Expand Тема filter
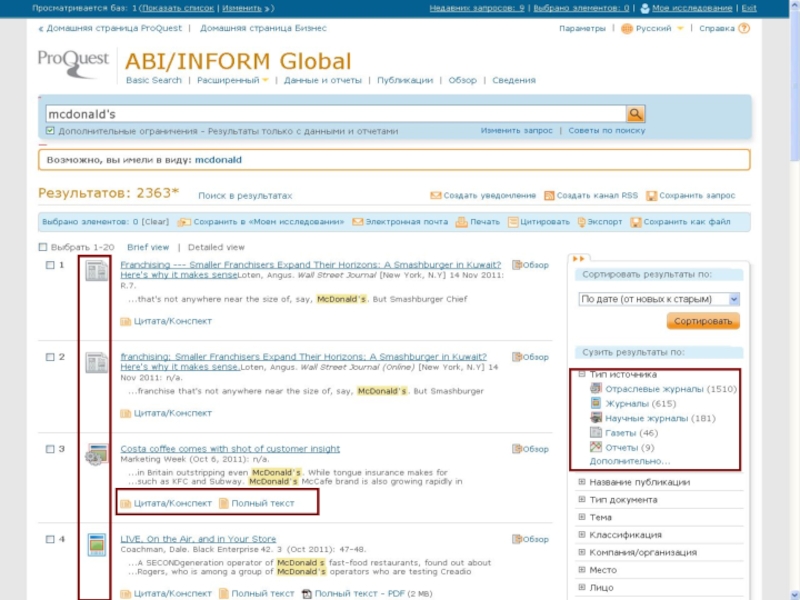 (x=582, y=517)
